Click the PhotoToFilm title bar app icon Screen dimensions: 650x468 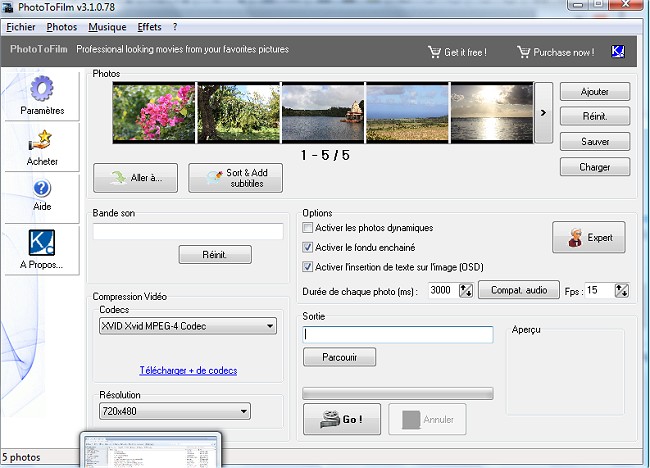coord(8,7)
